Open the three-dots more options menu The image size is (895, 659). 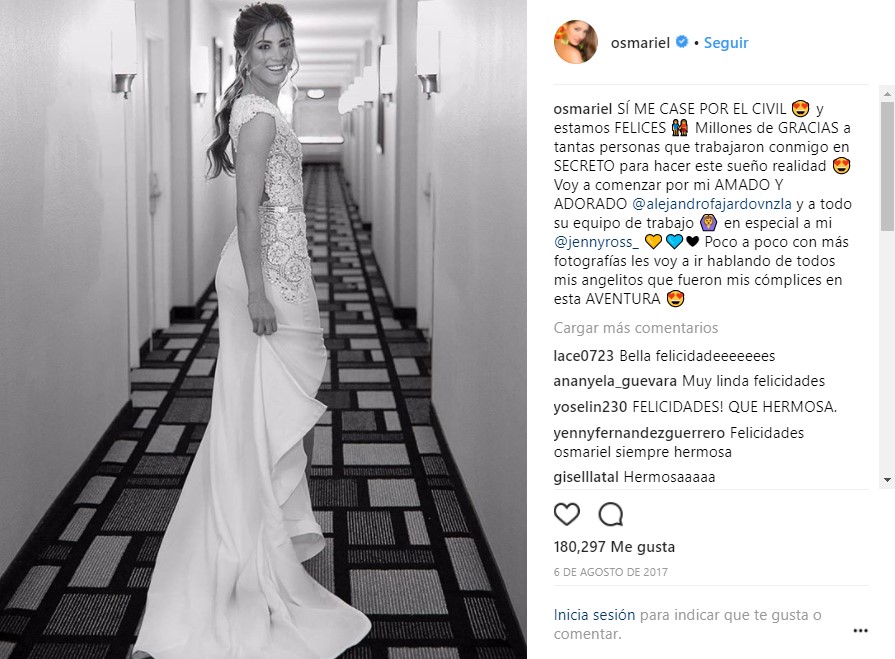pos(860,630)
